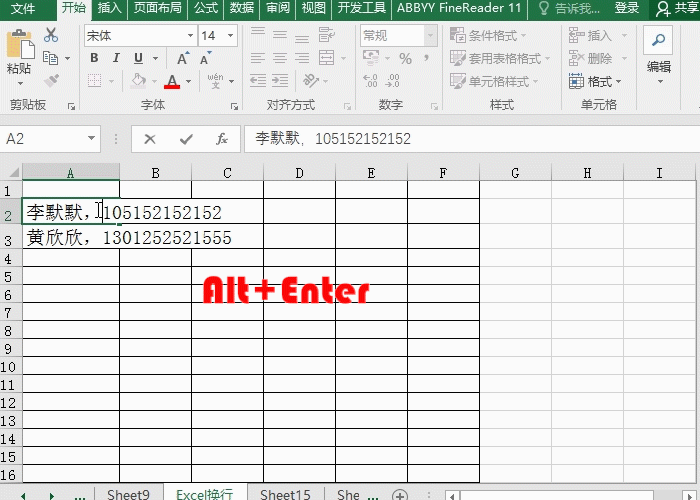
Task: Click the accounting number format icon
Action: click(x=371, y=58)
